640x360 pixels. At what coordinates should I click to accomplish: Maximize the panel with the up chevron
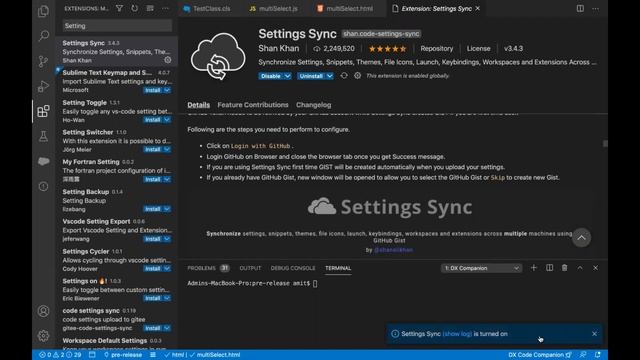click(580, 268)
